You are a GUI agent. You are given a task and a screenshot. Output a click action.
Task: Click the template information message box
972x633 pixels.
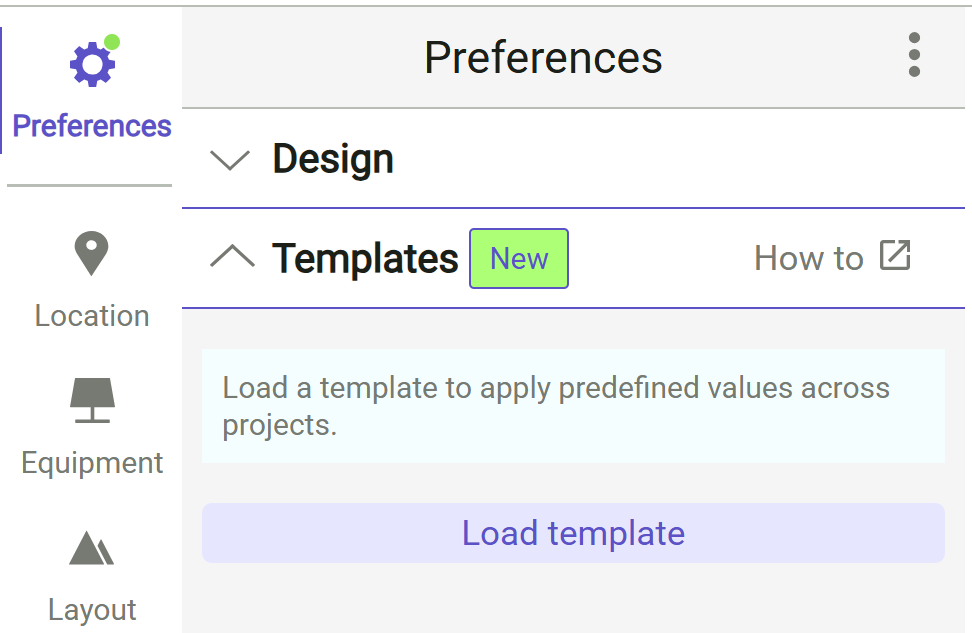click(x=573, y=406)
